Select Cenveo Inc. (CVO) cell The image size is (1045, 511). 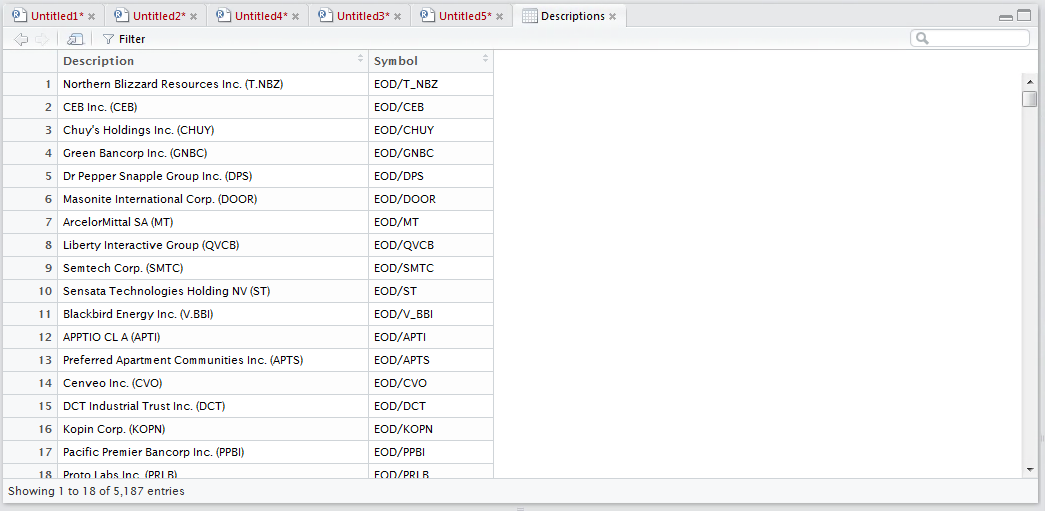tap(213, 382)
